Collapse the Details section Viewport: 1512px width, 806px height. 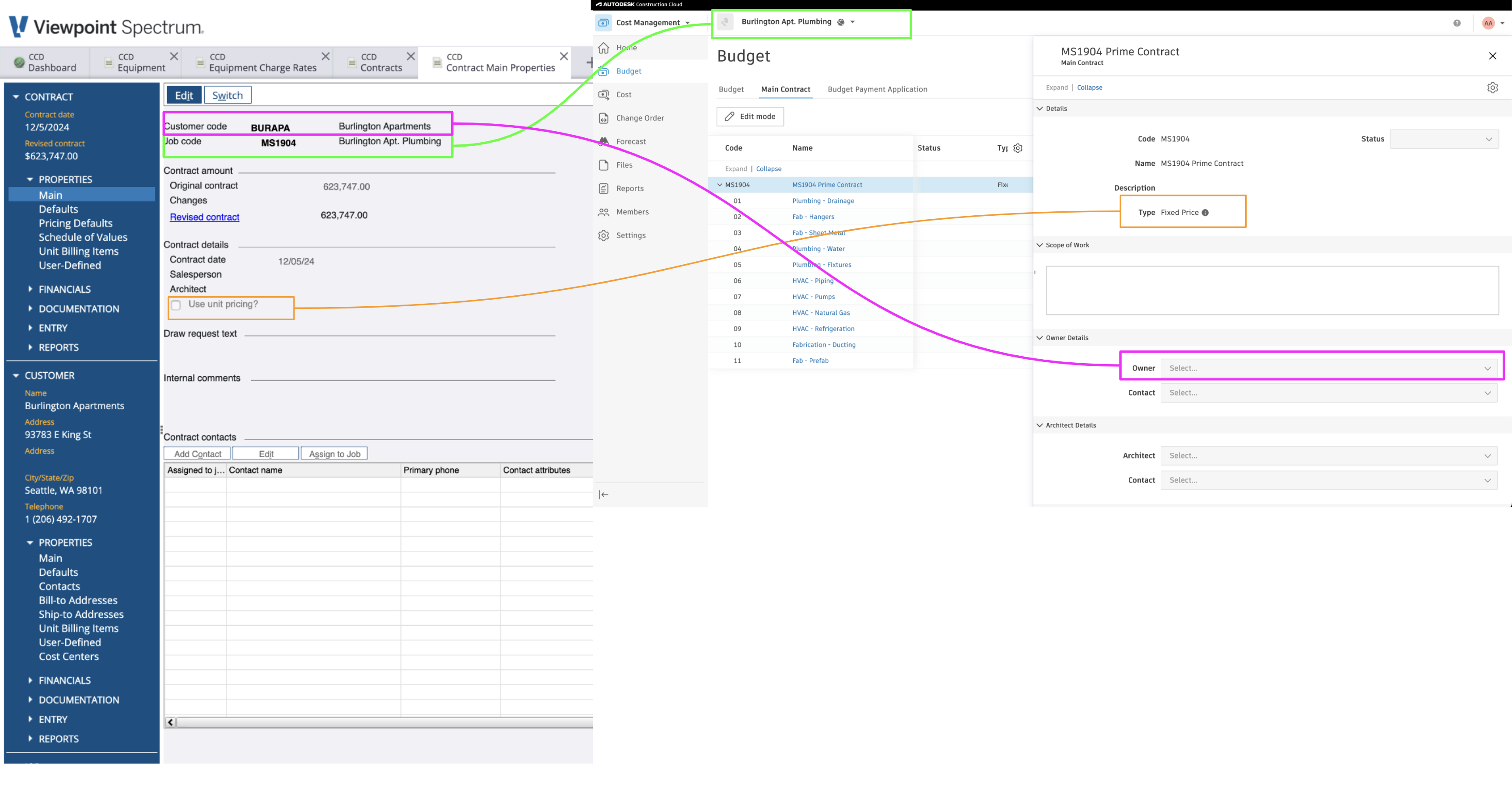(x=1039, y=109)
